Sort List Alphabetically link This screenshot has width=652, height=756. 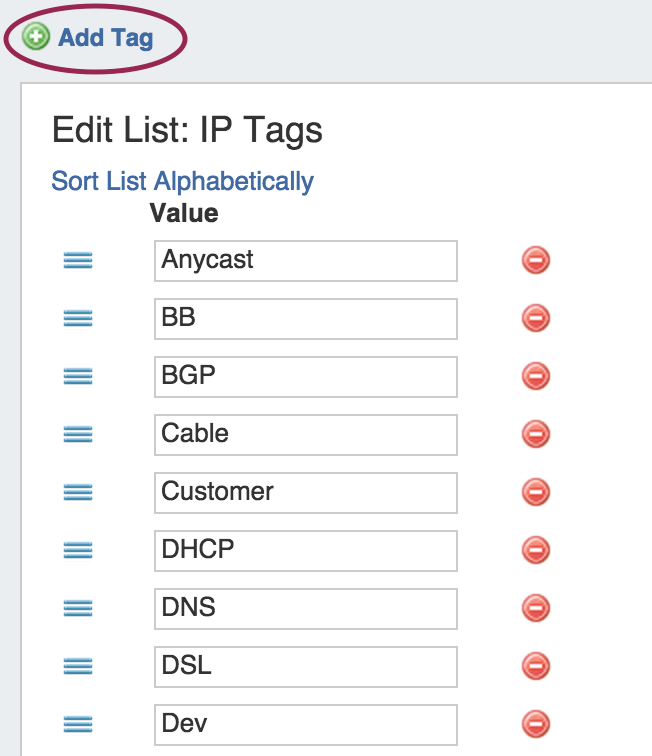click(182, 181)
